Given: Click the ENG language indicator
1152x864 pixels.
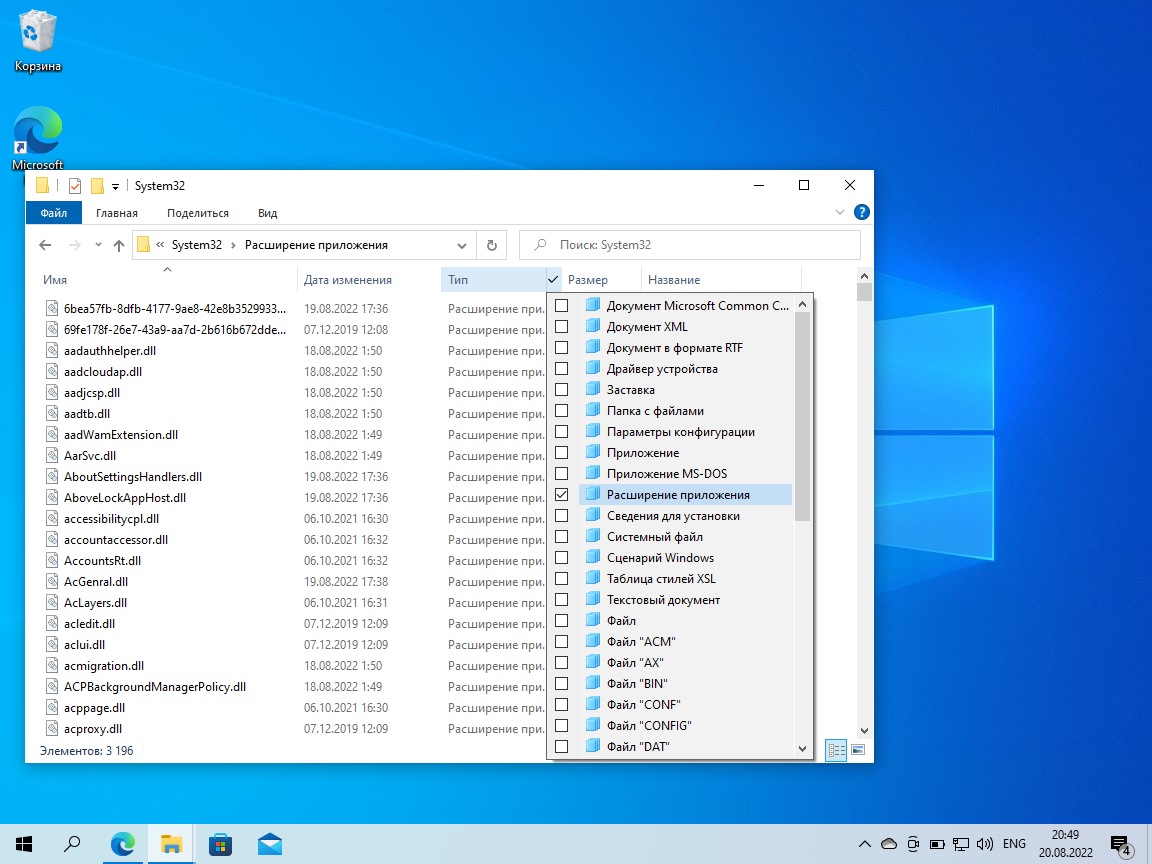Looking at the screenshot, I should tap(1014, 844).
